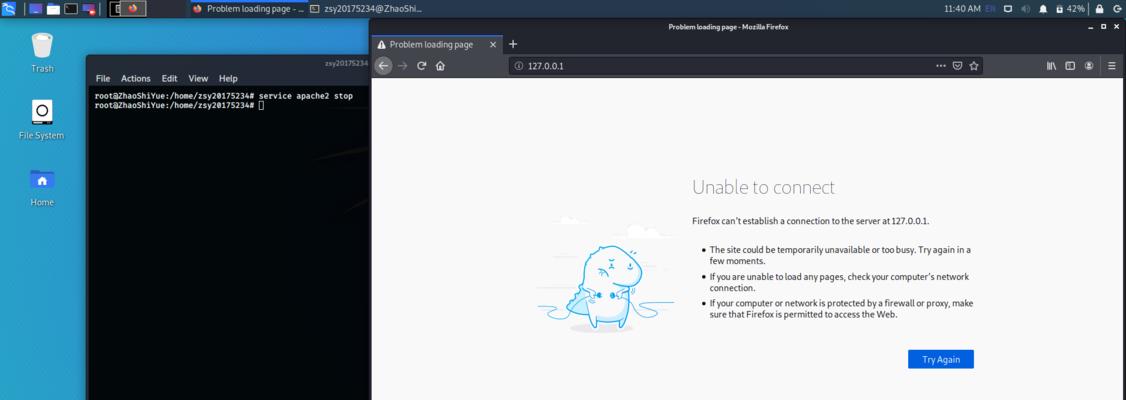Click the Firefox workspace thumbnail in panel
Image resolution: width=1126 pixels, height=400 pixels.
coord(133,9)
